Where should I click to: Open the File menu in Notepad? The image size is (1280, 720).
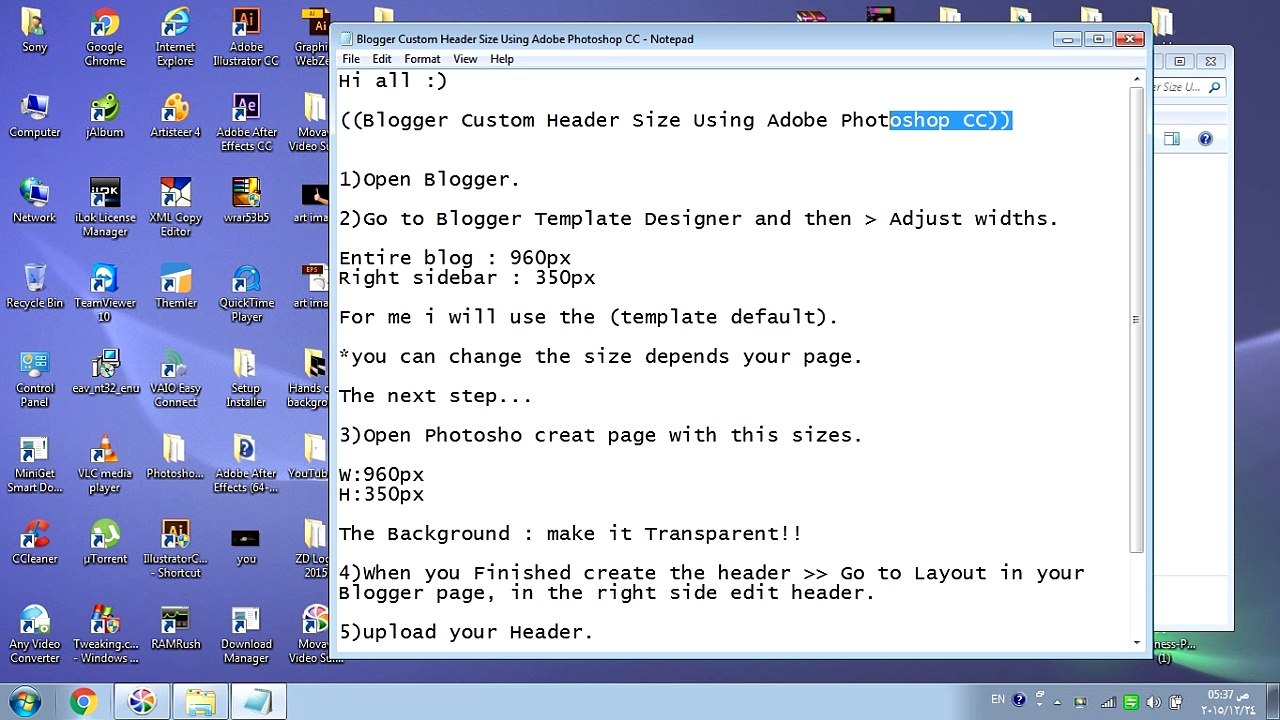(351, 59)
